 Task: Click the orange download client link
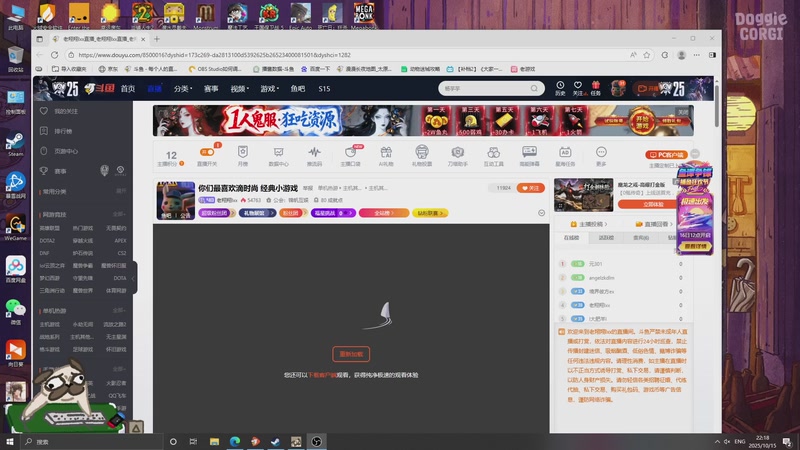[322, 375]
